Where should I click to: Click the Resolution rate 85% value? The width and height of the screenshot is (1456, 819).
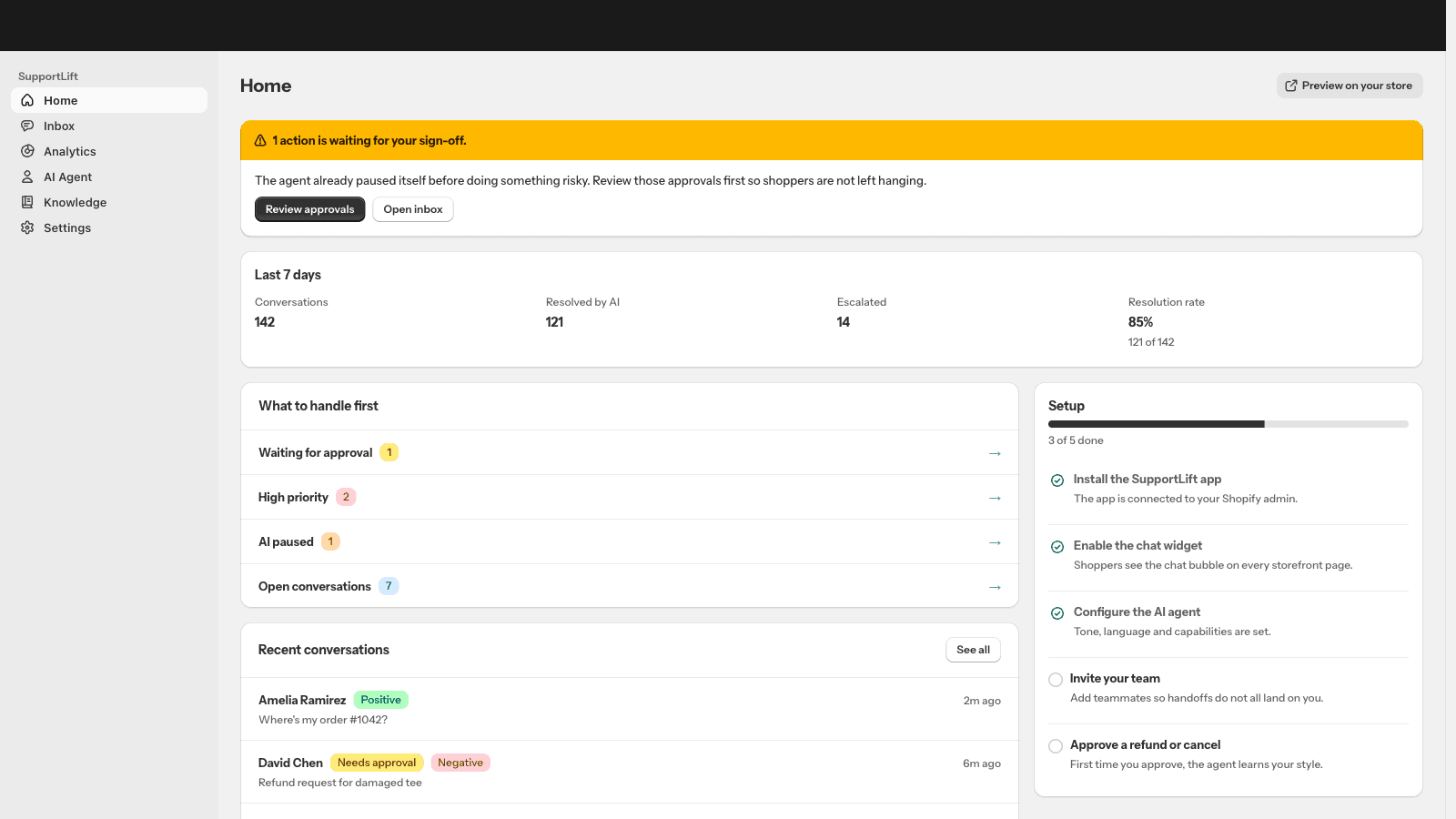pyautogui.click(x=1140, y=322)
